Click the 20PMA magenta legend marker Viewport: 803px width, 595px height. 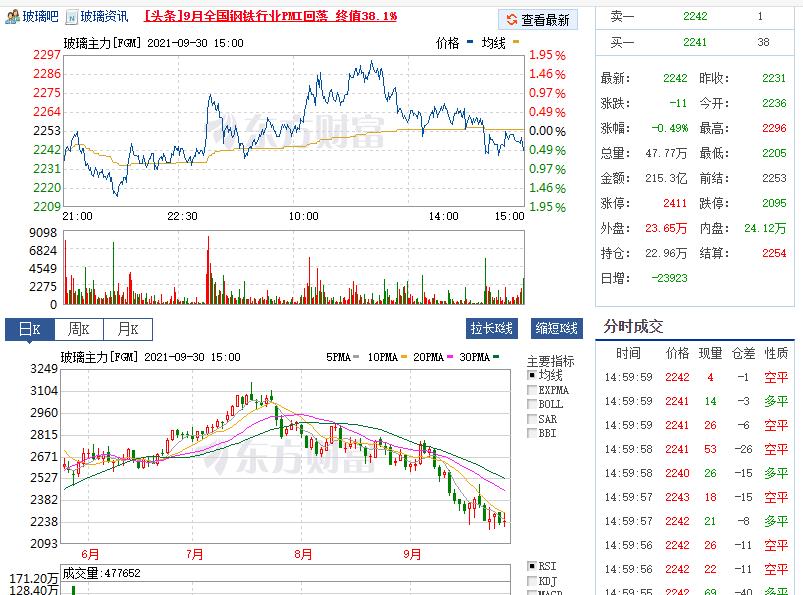pyautogui.click(x=450, y=356)
